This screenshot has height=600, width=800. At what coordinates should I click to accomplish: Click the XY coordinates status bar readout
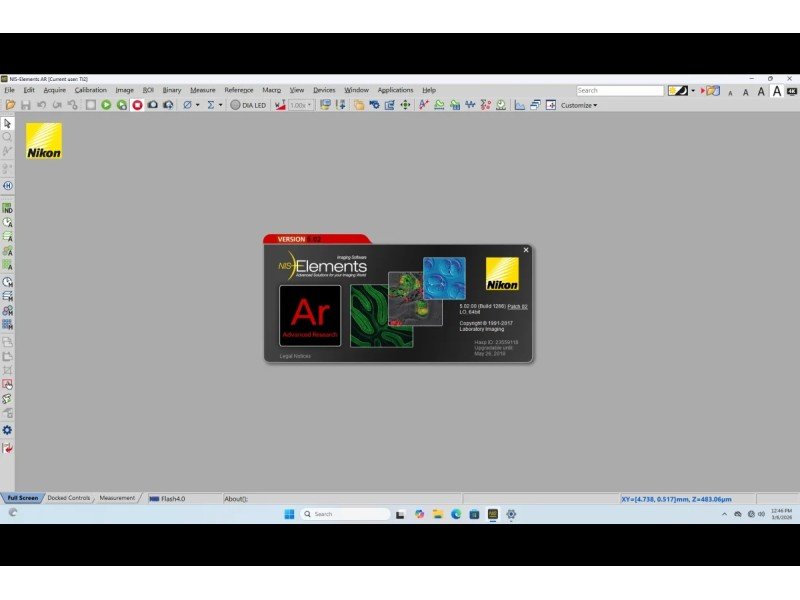click(676, 499)
